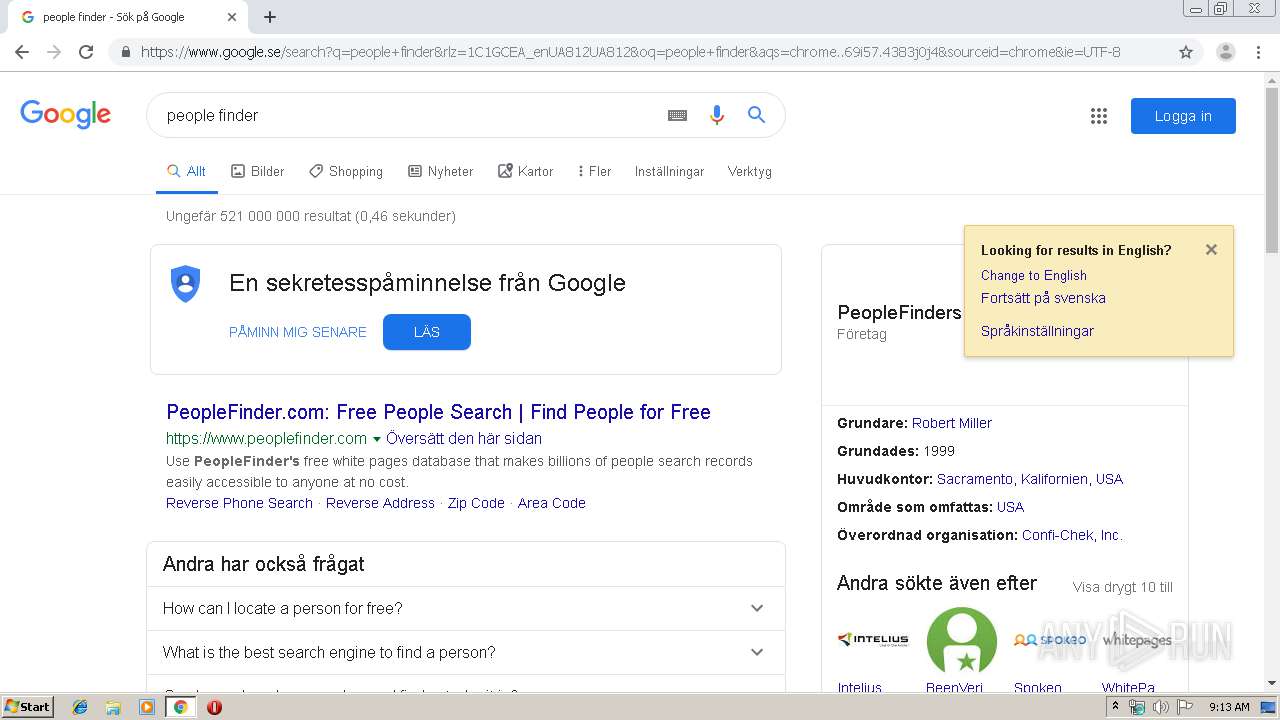
Task: Dismiss the English results popup
Action: pos(1211,250)
